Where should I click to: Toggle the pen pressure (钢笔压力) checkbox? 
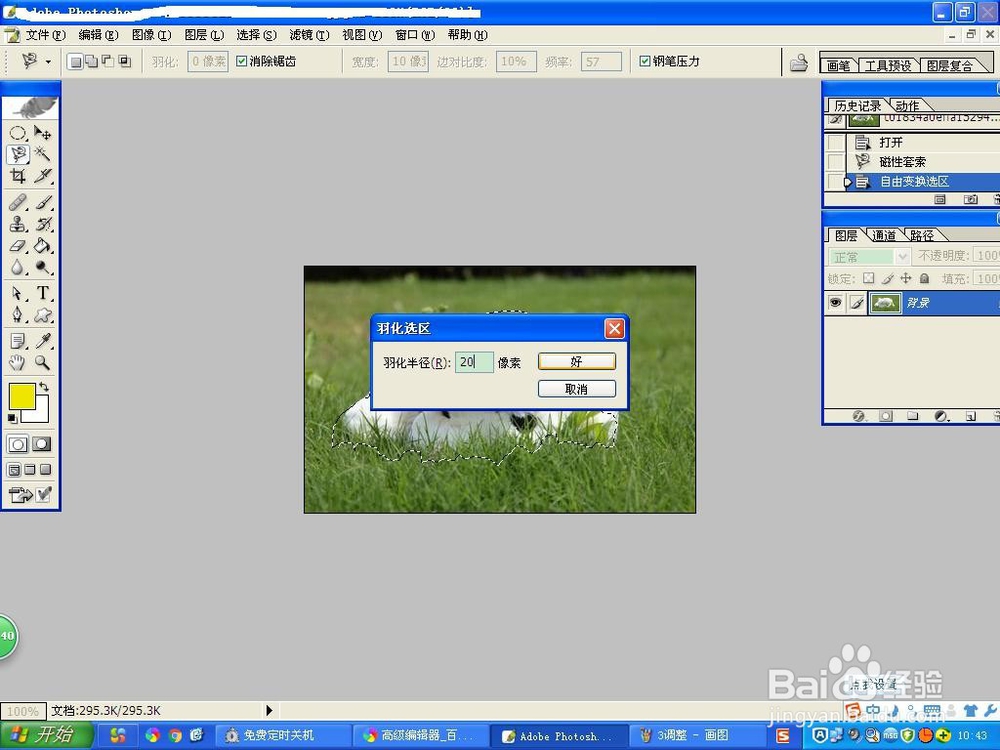coord(645,61)
